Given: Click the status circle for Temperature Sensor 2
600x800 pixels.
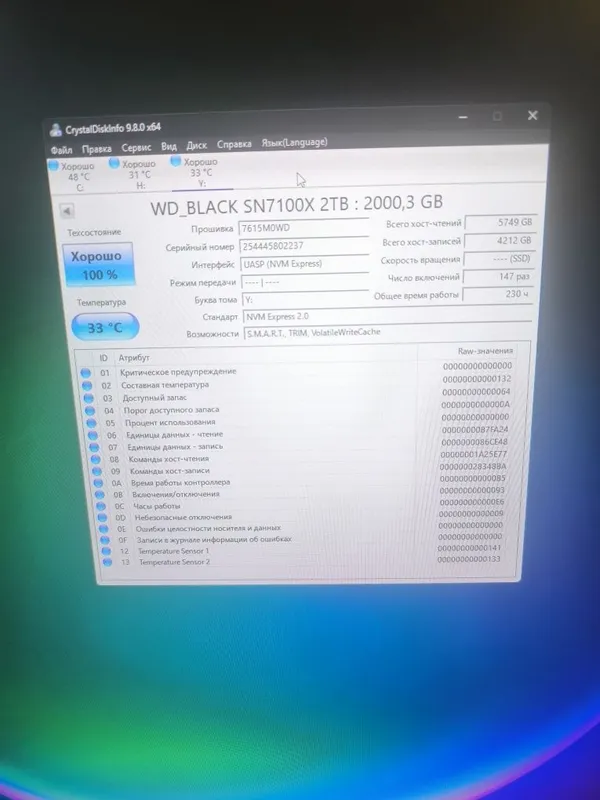Looking at the screenshot, I should click(107, 562).
